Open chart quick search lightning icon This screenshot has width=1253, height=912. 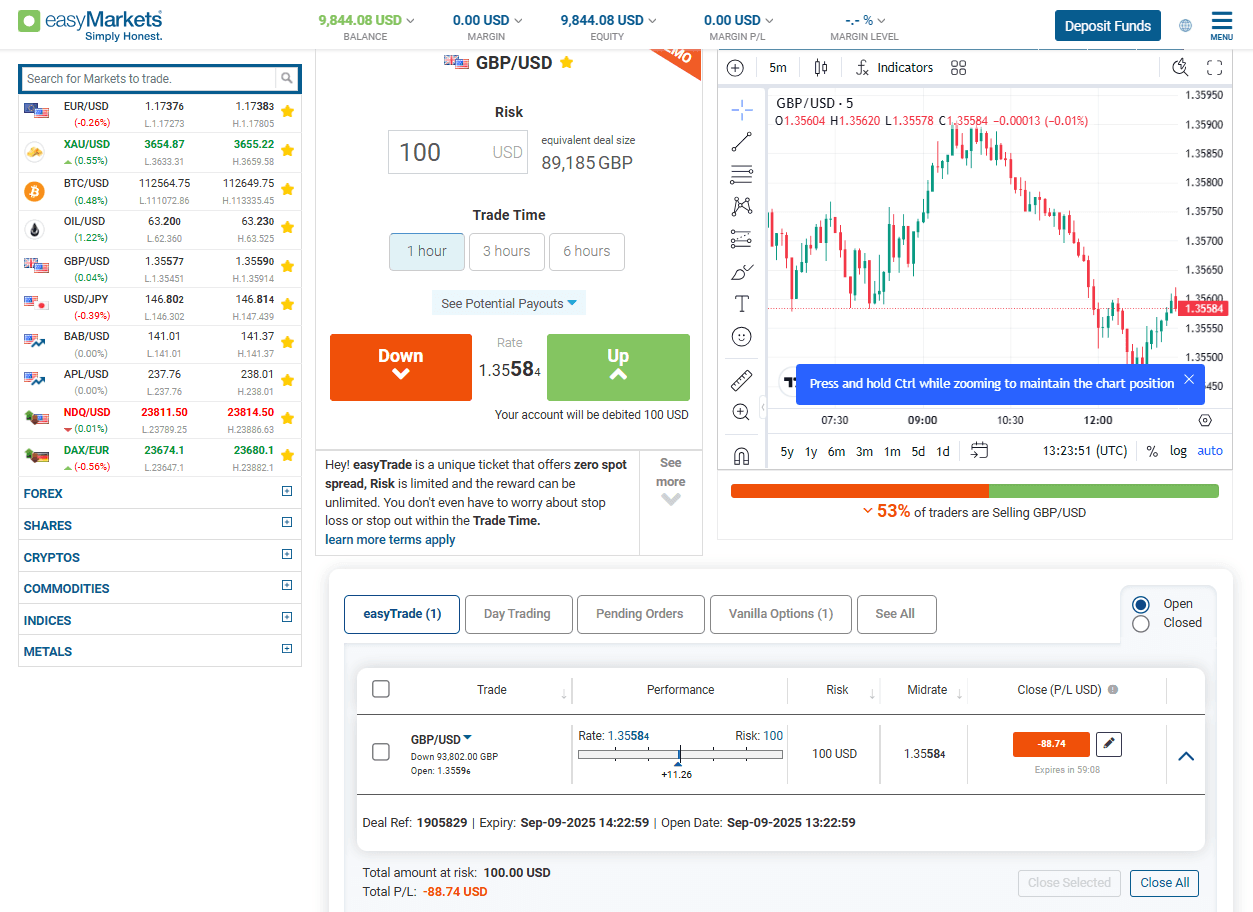tap(1180, 68)
